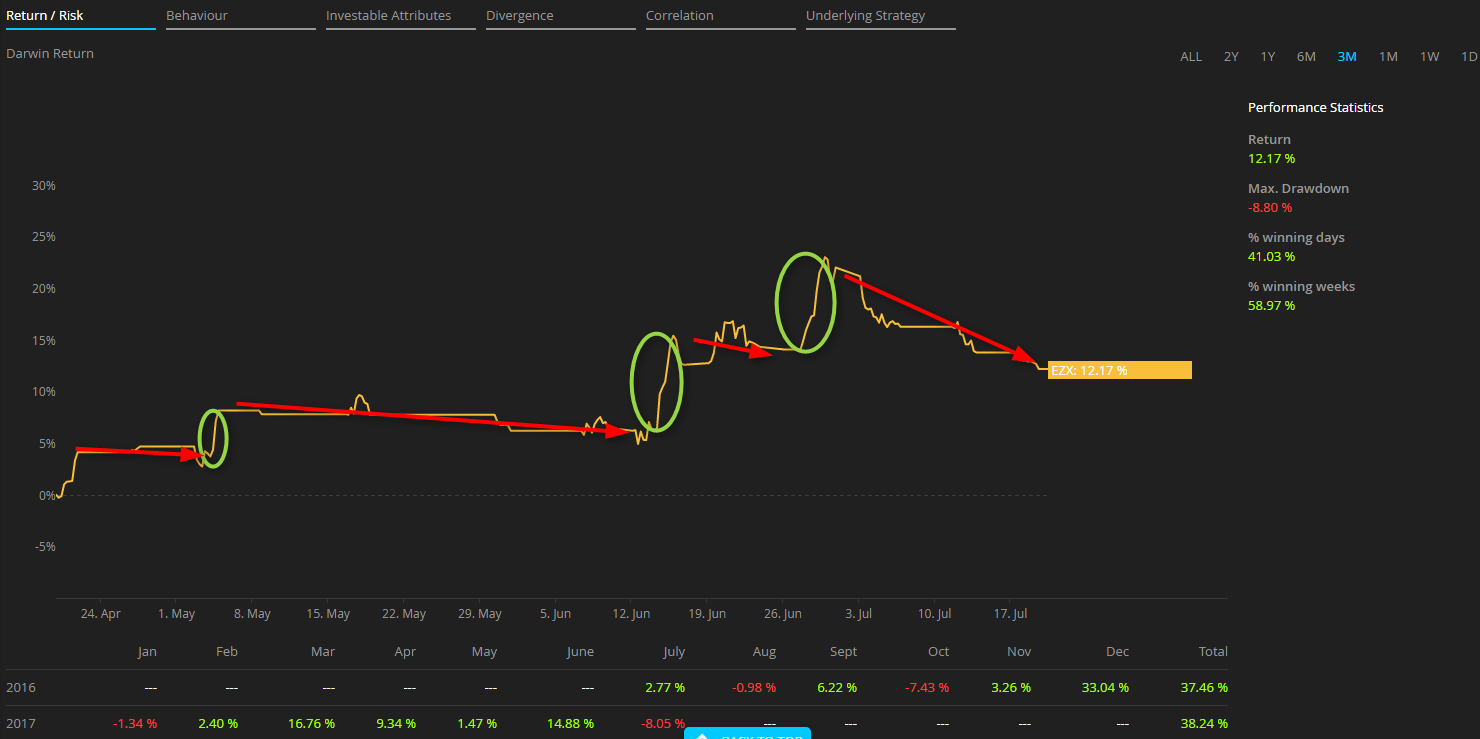Screen dimensions: 1480x739
Task: Click 2016 July return 2.77 %
Action: pos(666,688)
